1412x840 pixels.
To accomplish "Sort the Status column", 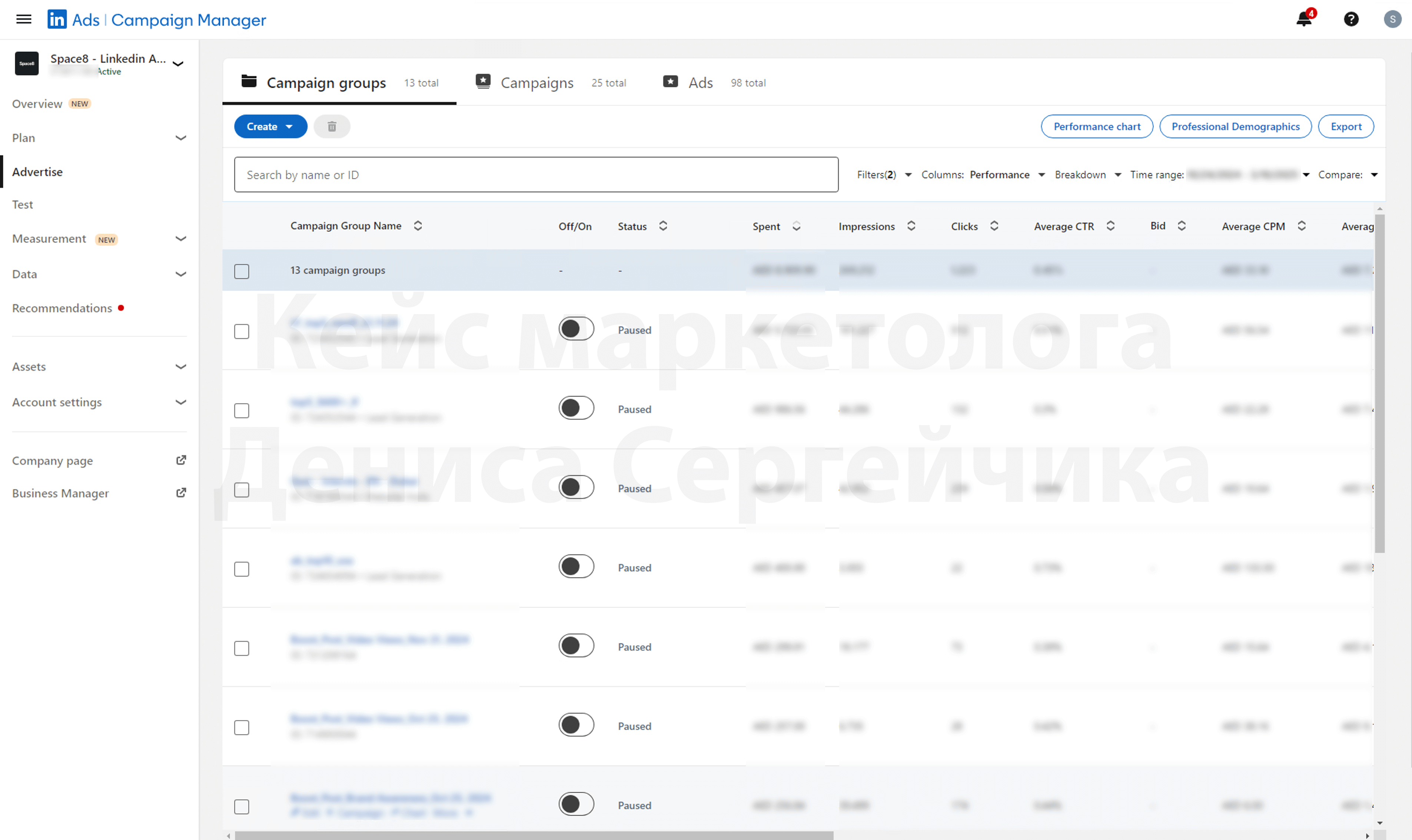I will [x=663, y=226].
